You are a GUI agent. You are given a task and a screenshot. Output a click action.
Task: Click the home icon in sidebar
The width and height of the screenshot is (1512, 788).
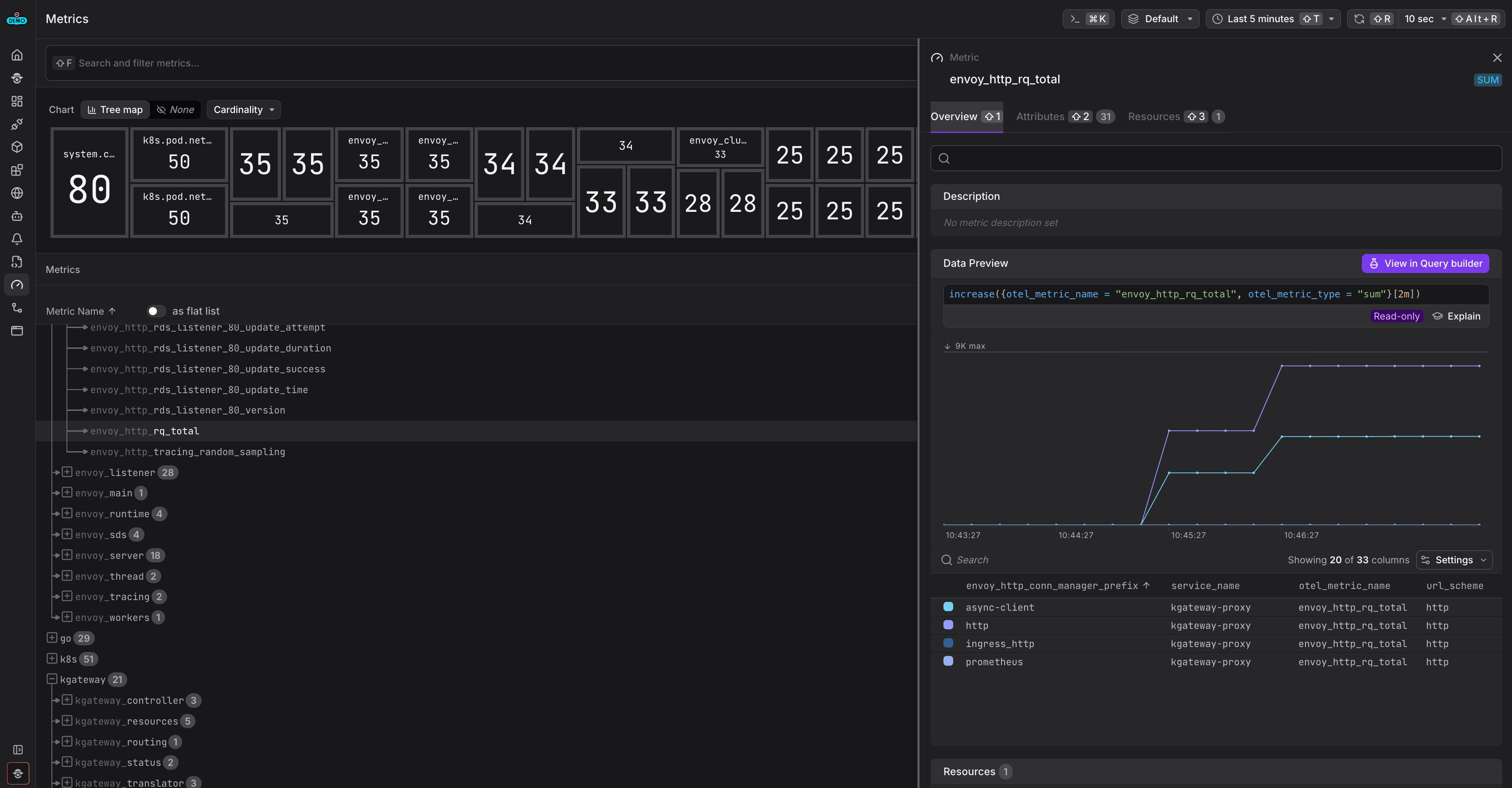tap(17, 55)
